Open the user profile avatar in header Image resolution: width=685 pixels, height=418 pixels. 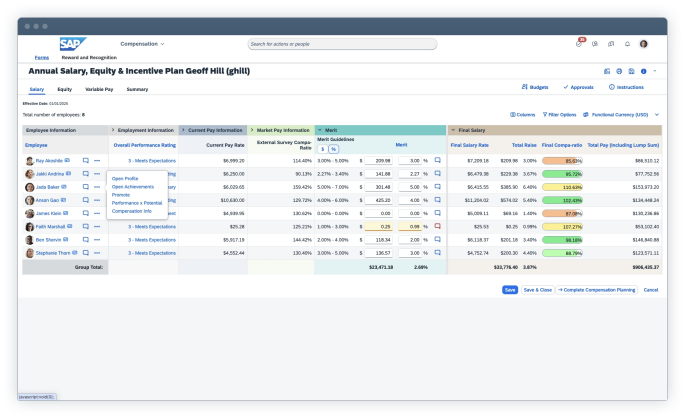(x=643, y=44)
